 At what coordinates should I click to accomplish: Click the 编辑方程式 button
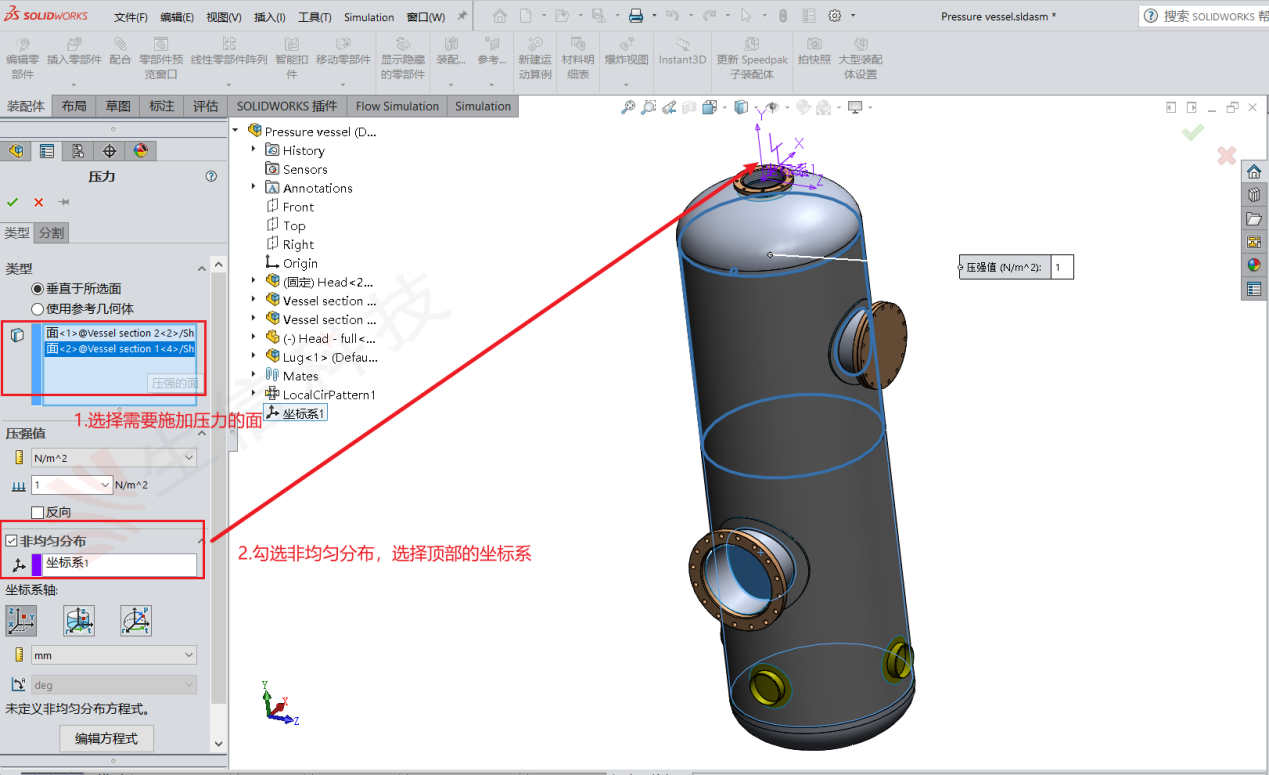coord(106,739)
